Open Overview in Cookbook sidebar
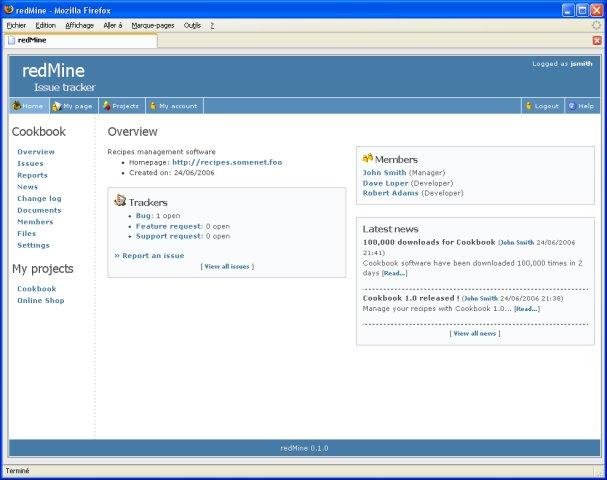The width and height of the screenshot is (607, 480). coord(36,152)
